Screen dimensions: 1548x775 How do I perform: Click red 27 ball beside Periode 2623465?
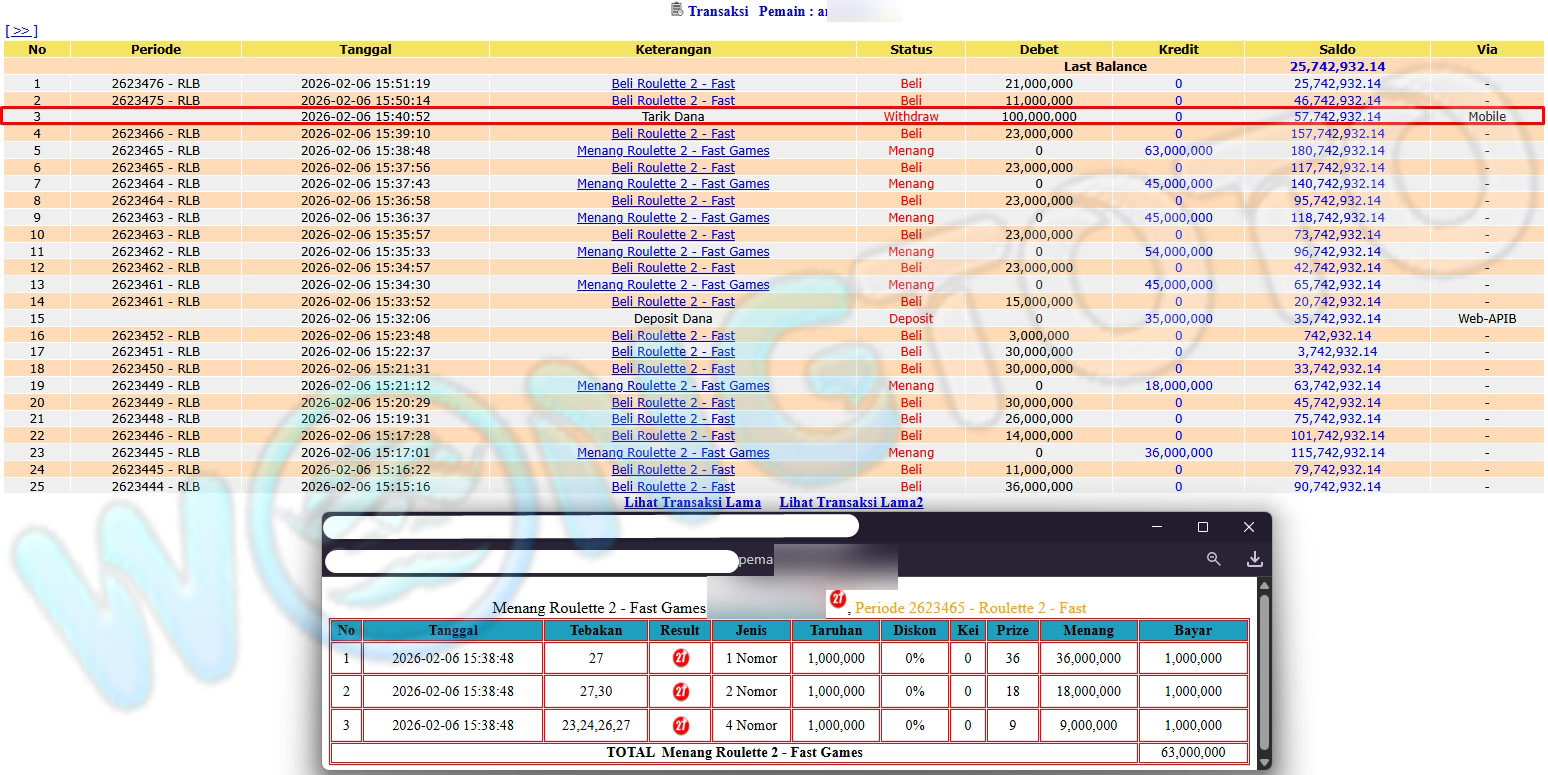point(838,600)
